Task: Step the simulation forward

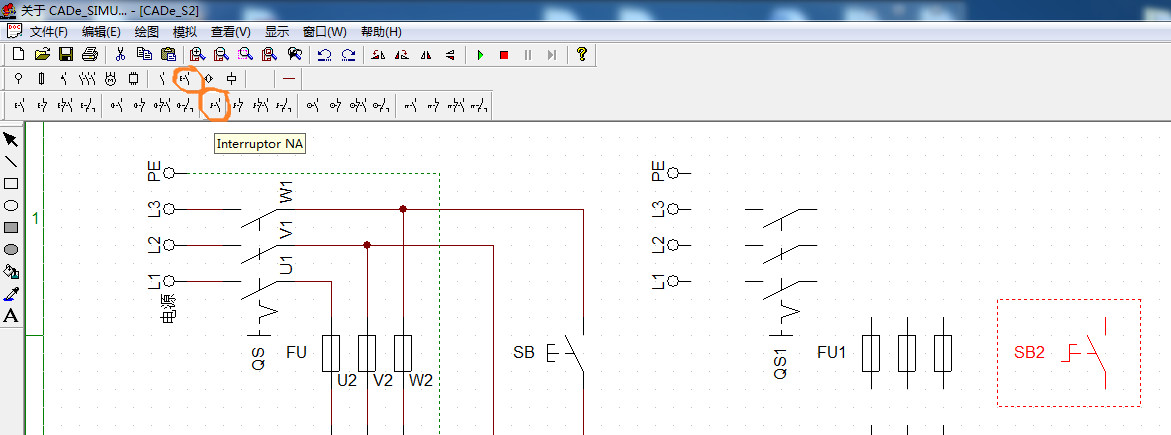Action: point(552,55)
